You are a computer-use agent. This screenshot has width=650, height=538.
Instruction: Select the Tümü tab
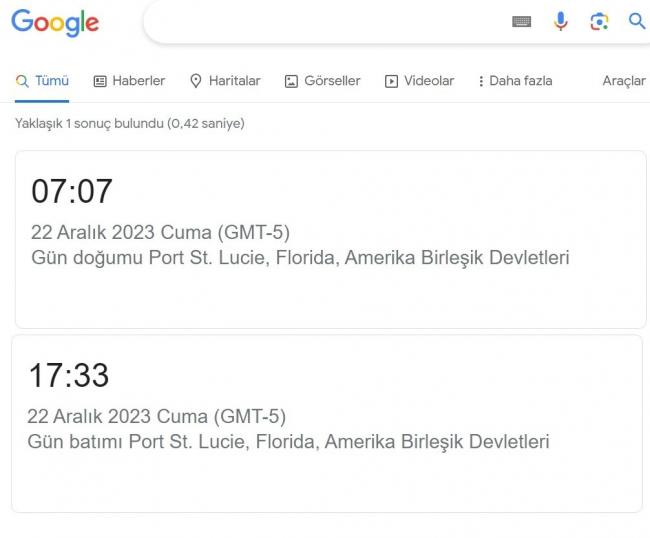point(42,81)
